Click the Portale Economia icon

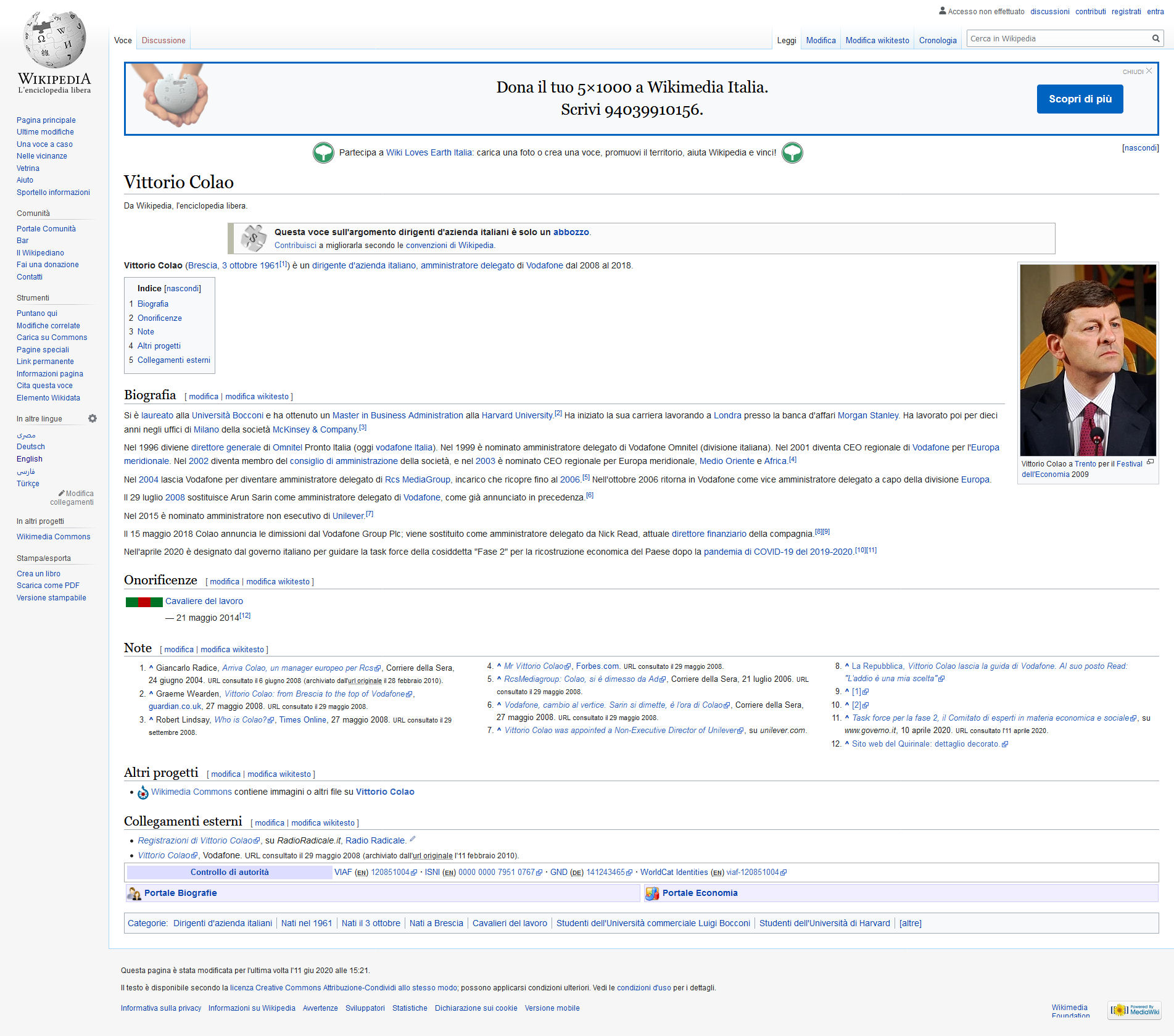click(x=652, y=893)
